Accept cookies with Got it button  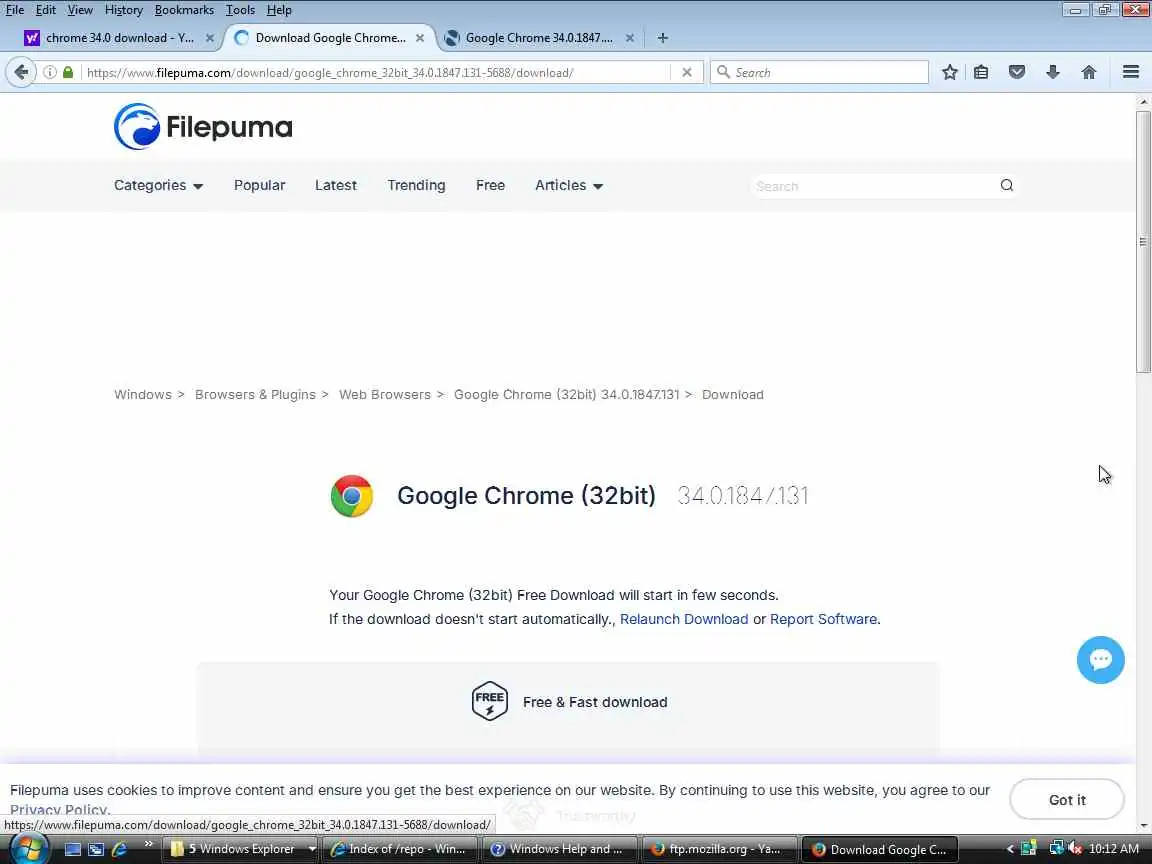tap(1067, 799)
